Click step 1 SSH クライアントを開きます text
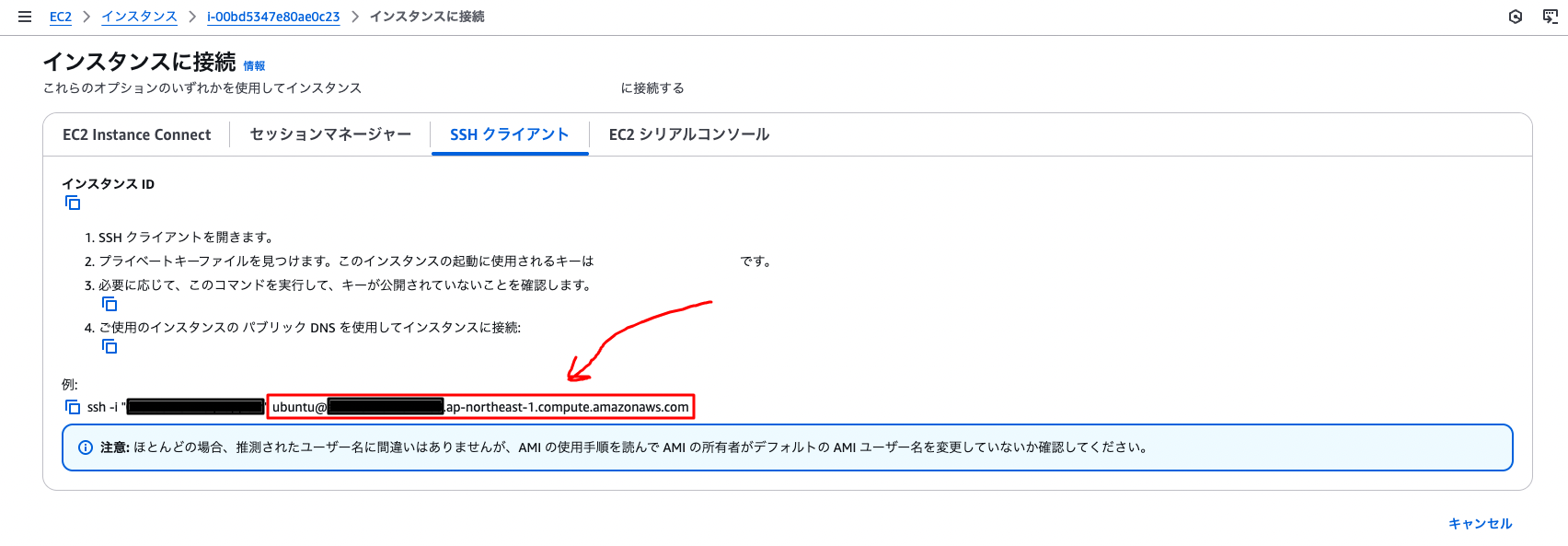Screen dimensions: 1568x546 pos(187,238)
